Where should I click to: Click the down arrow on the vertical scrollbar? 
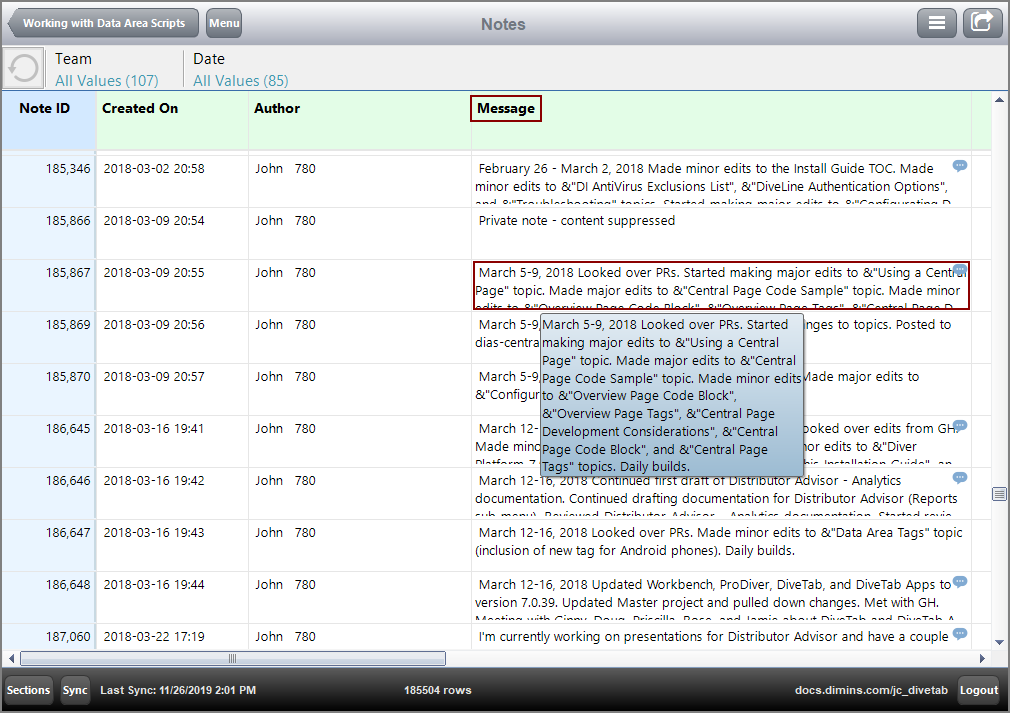[1000, 644]
